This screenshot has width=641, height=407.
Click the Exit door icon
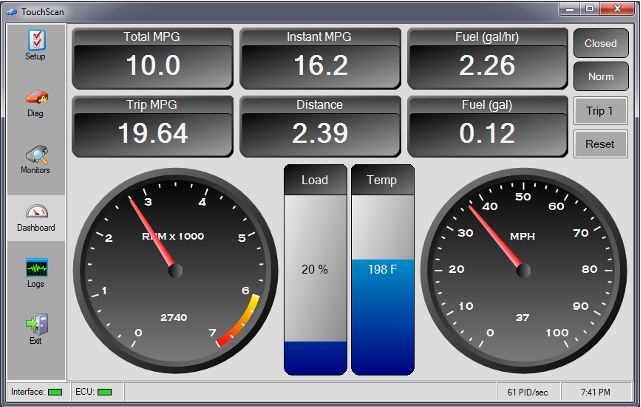click(35, 326)
